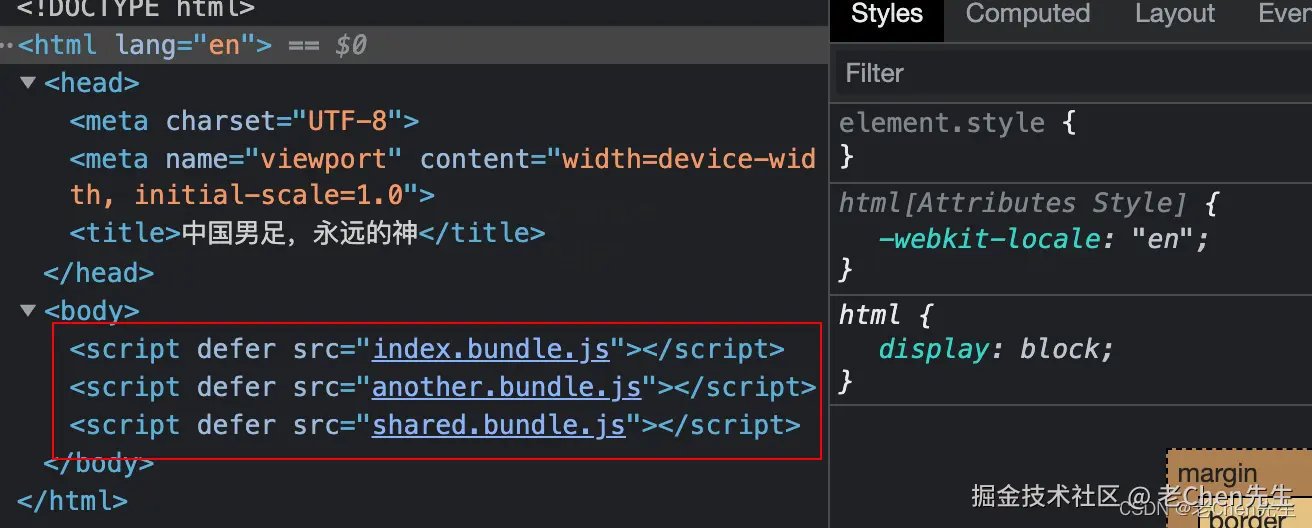
Task: Select the closing body tag row
Action: tap(99, 463)
